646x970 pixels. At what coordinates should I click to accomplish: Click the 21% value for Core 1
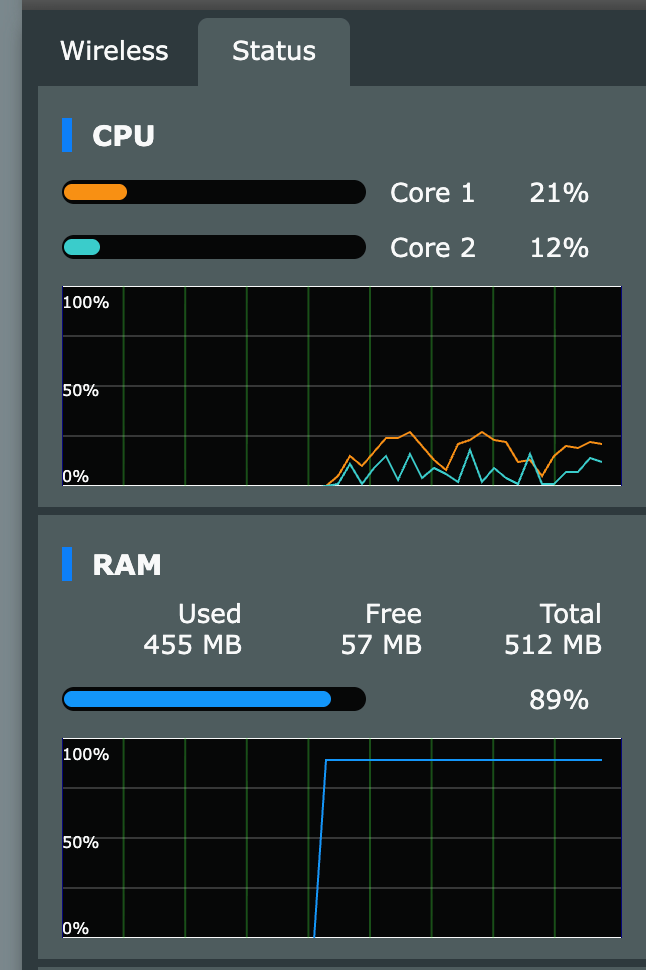[558, 193]
